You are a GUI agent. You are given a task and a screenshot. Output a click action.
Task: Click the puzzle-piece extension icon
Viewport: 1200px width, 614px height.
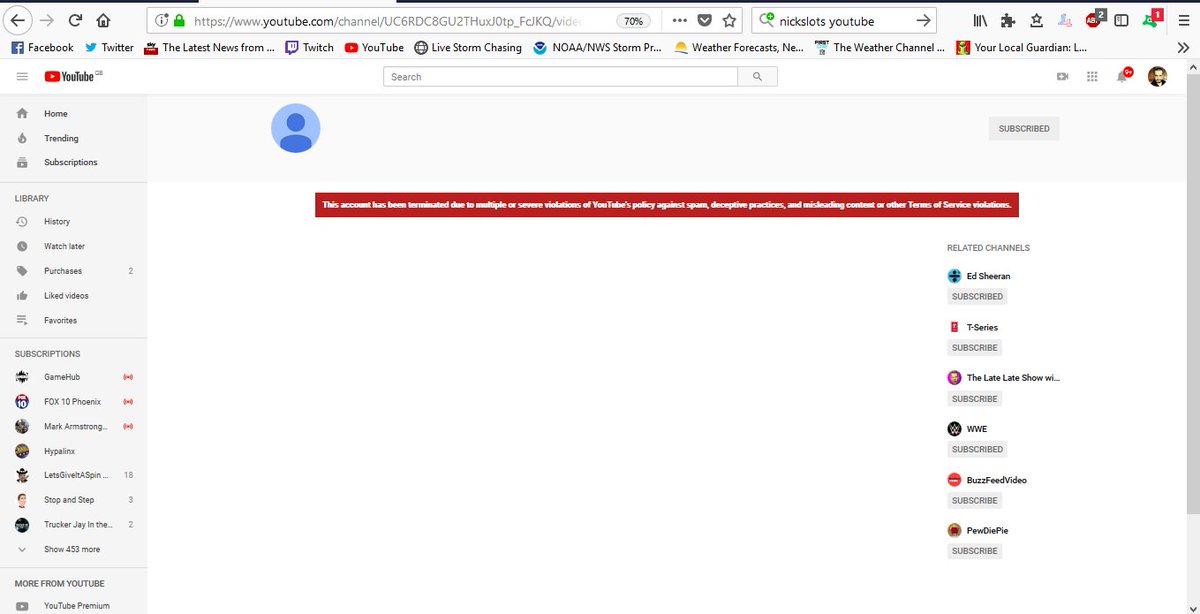tap(1009, 21)
